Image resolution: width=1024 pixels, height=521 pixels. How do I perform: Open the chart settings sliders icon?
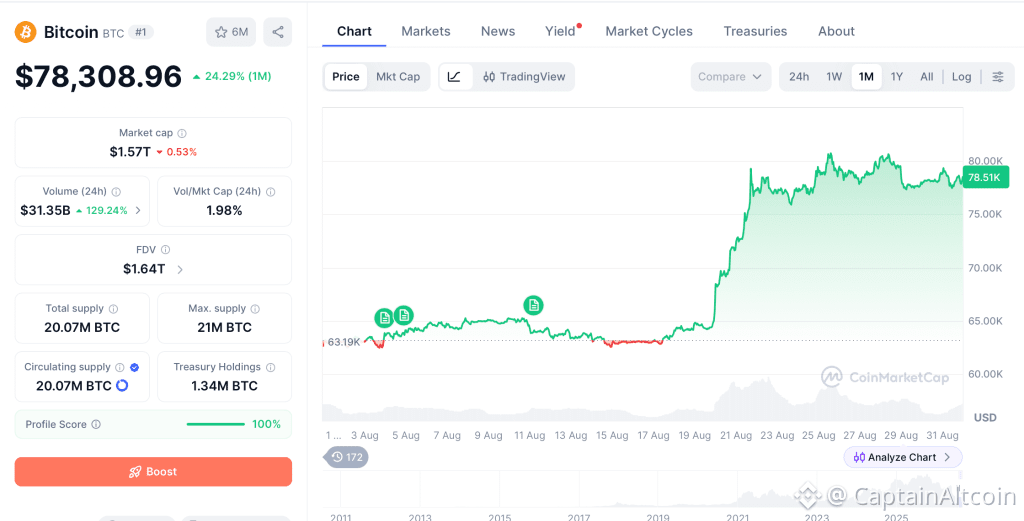(998, 76)
